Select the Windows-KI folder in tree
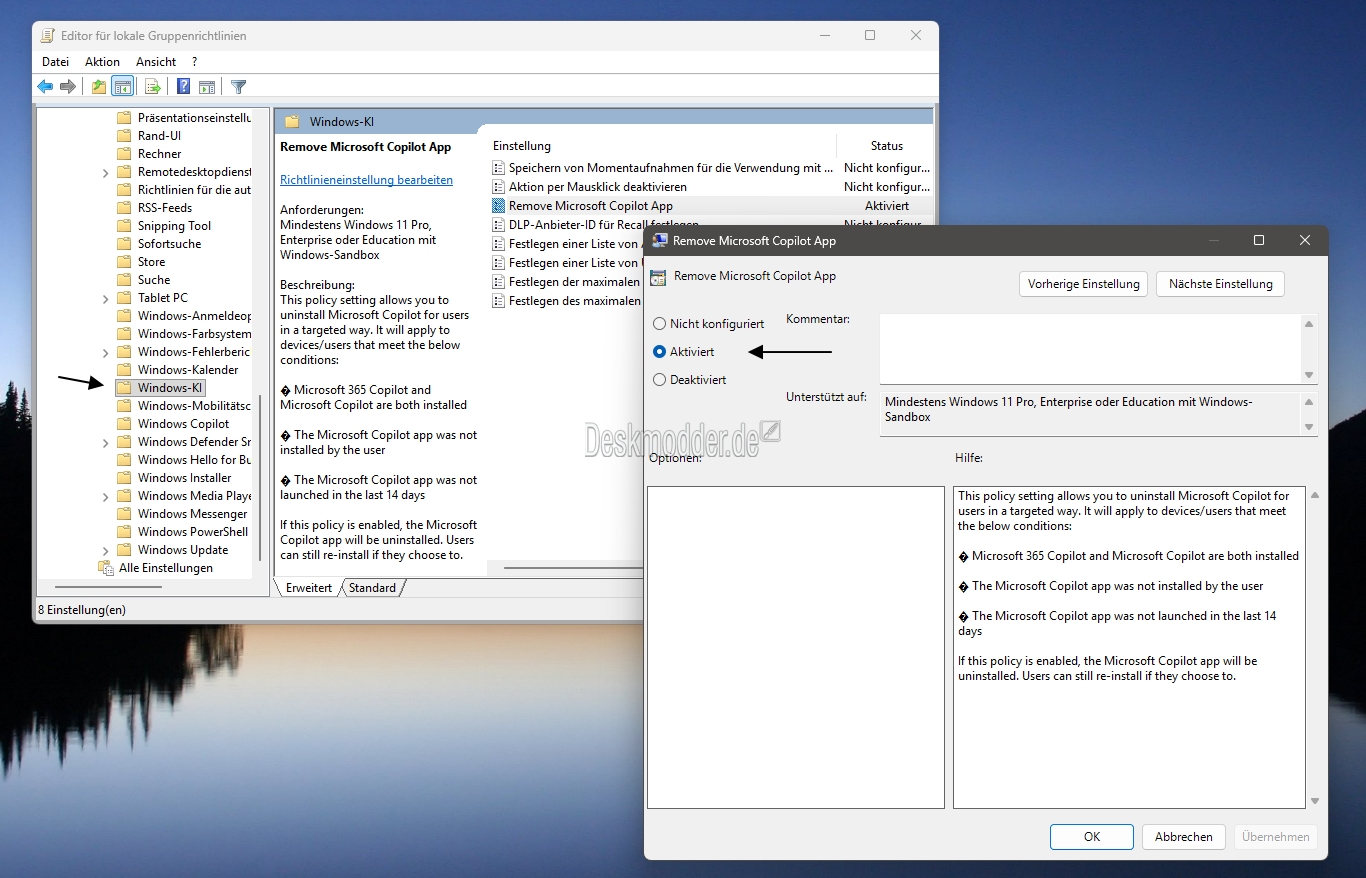Screen dimensions: 1366x878 point(170,388)
